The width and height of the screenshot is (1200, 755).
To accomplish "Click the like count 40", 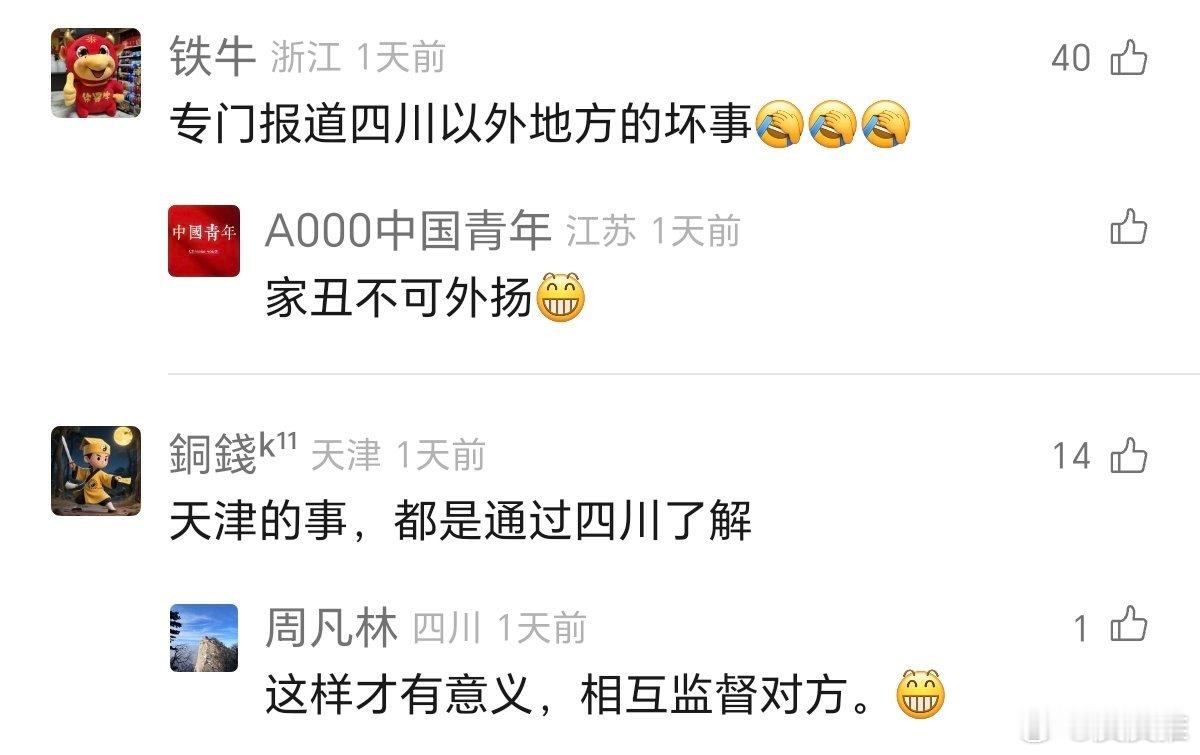I will [1071, 59].
